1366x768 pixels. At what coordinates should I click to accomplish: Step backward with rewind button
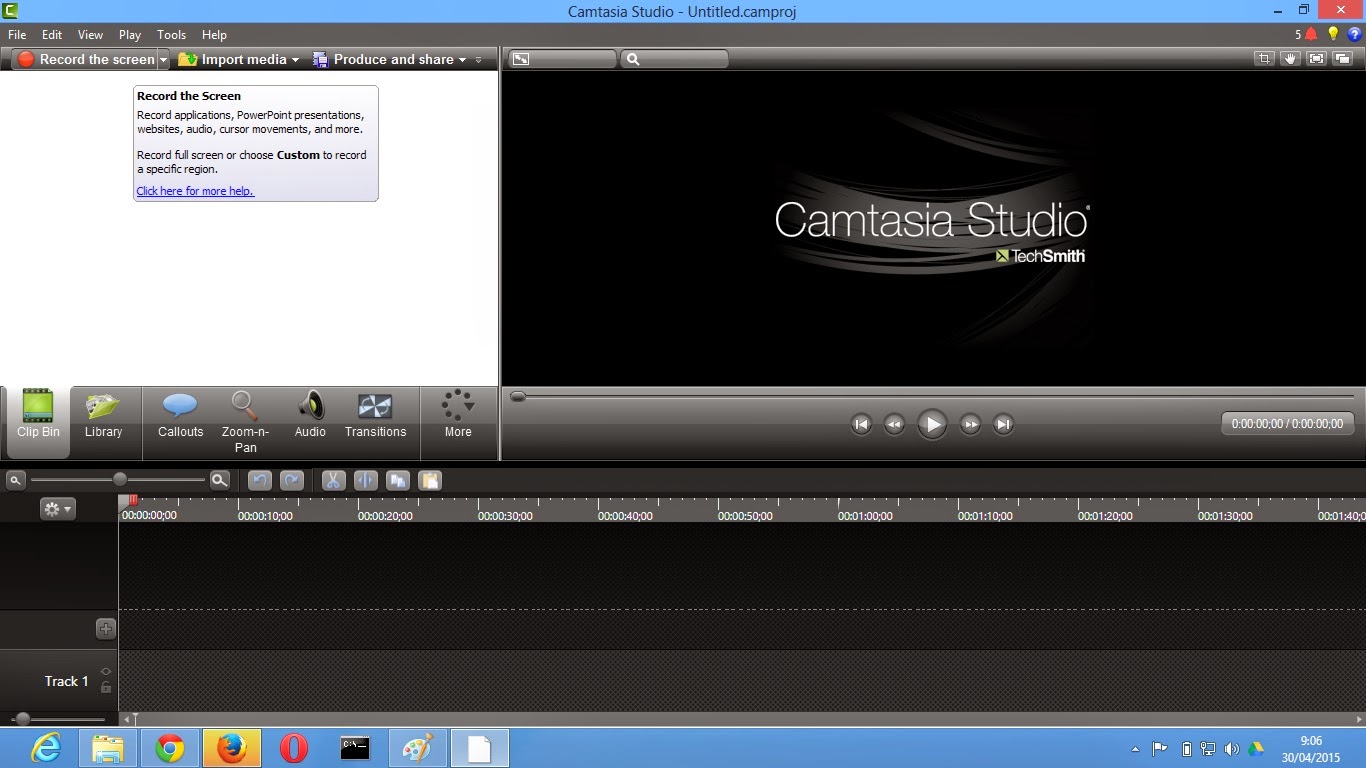(894, 425)
